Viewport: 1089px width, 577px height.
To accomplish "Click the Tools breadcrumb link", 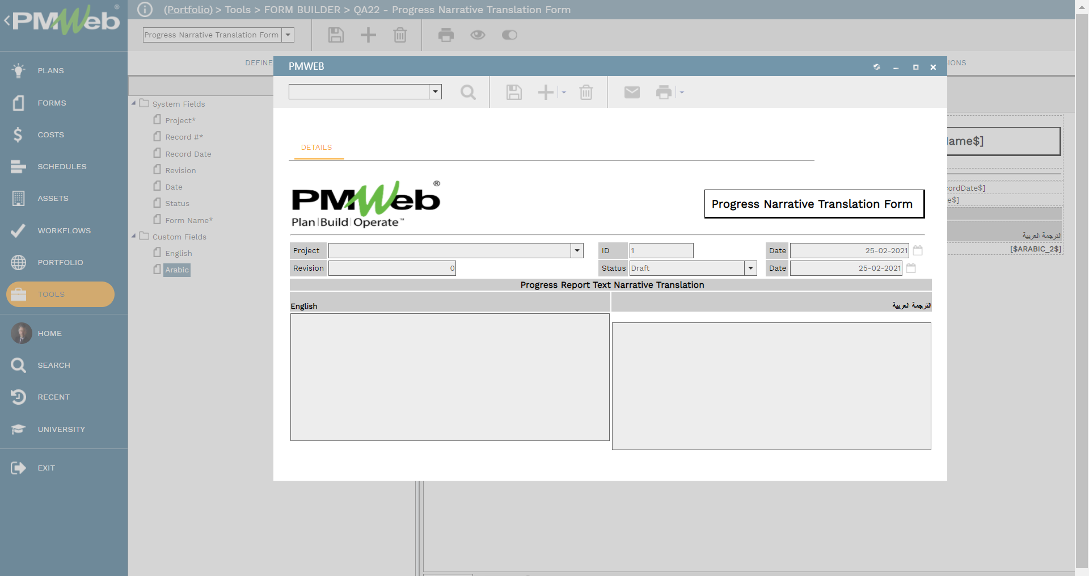I will click(238, 10).
